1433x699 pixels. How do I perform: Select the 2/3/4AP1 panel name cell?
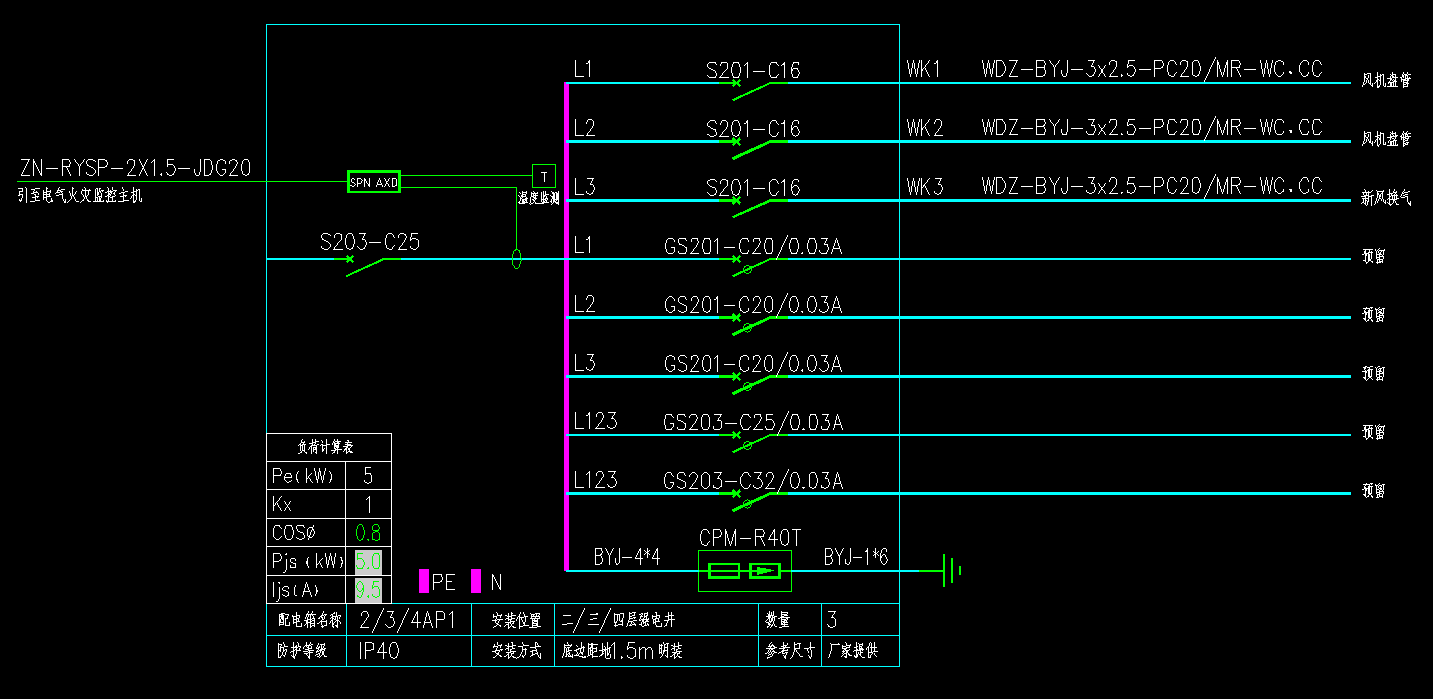click(407, 620)
